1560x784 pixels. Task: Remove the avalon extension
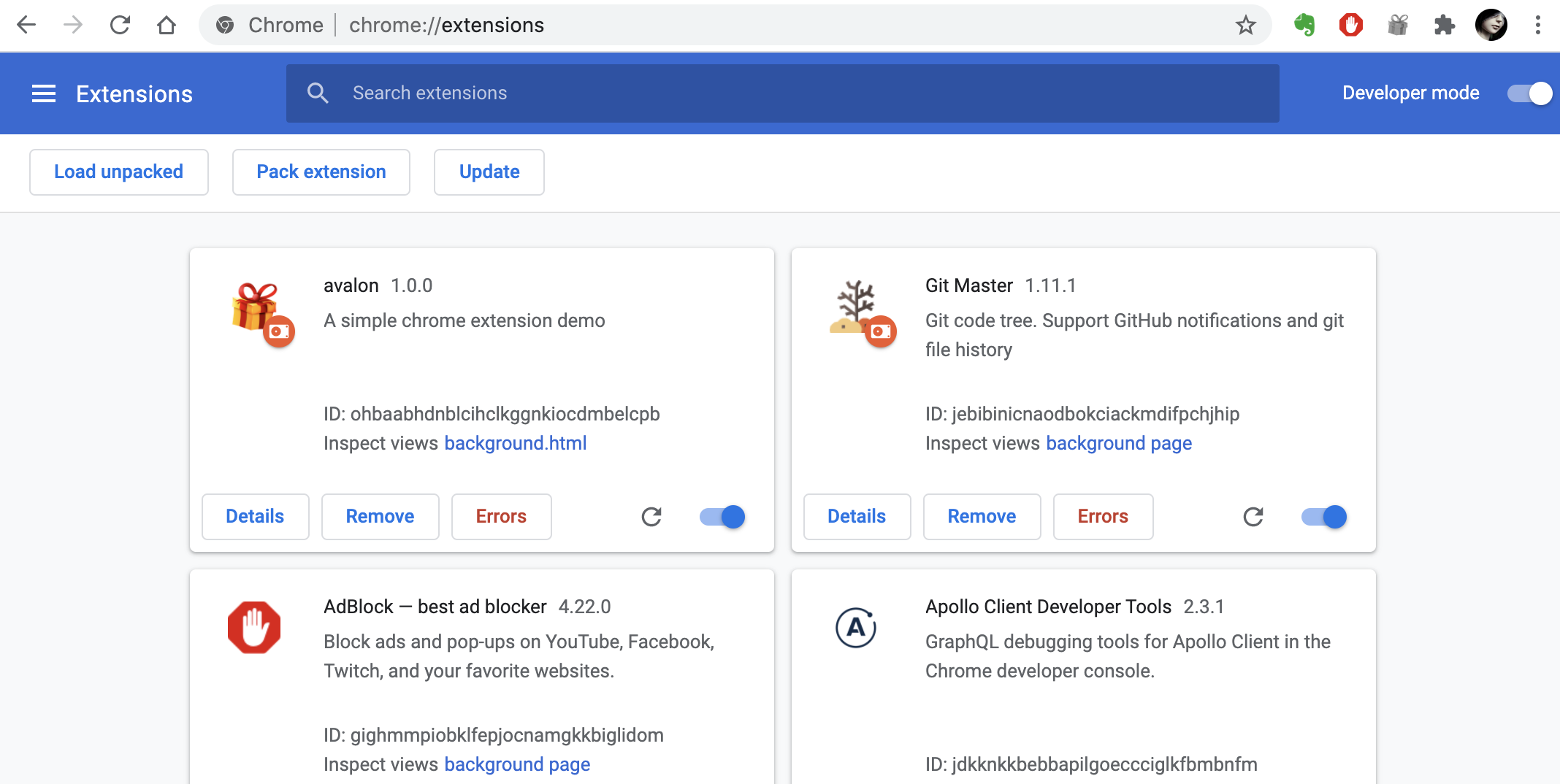click(x=380, y=517)
